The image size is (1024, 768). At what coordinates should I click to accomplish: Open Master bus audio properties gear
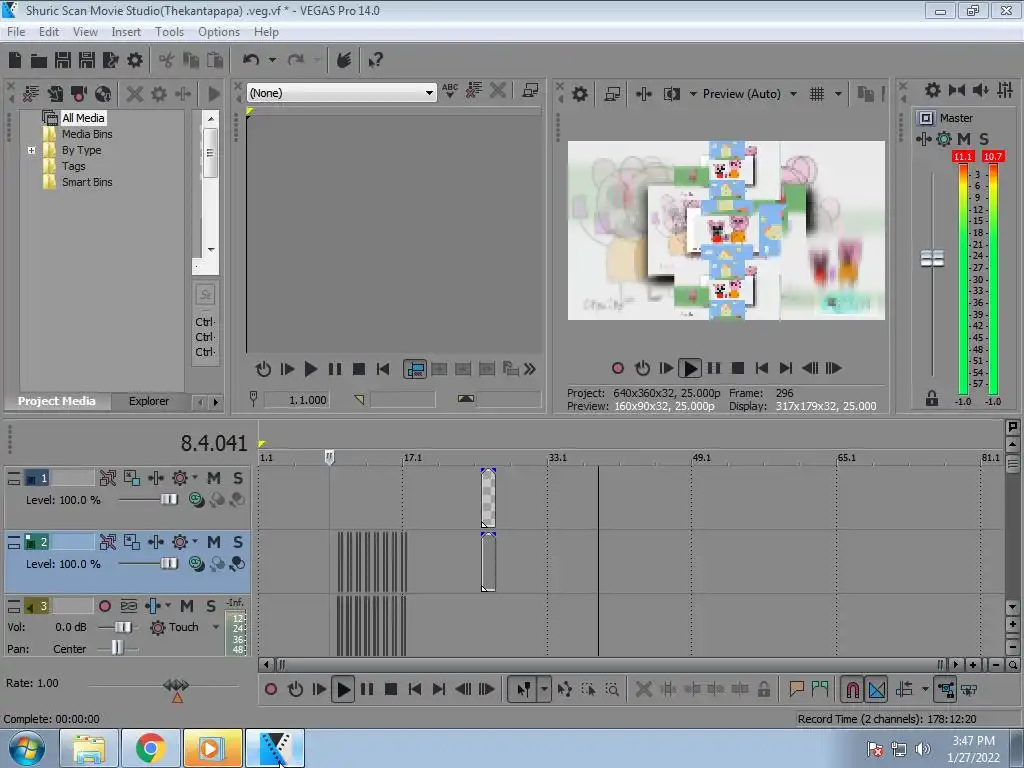click(933, 90)
